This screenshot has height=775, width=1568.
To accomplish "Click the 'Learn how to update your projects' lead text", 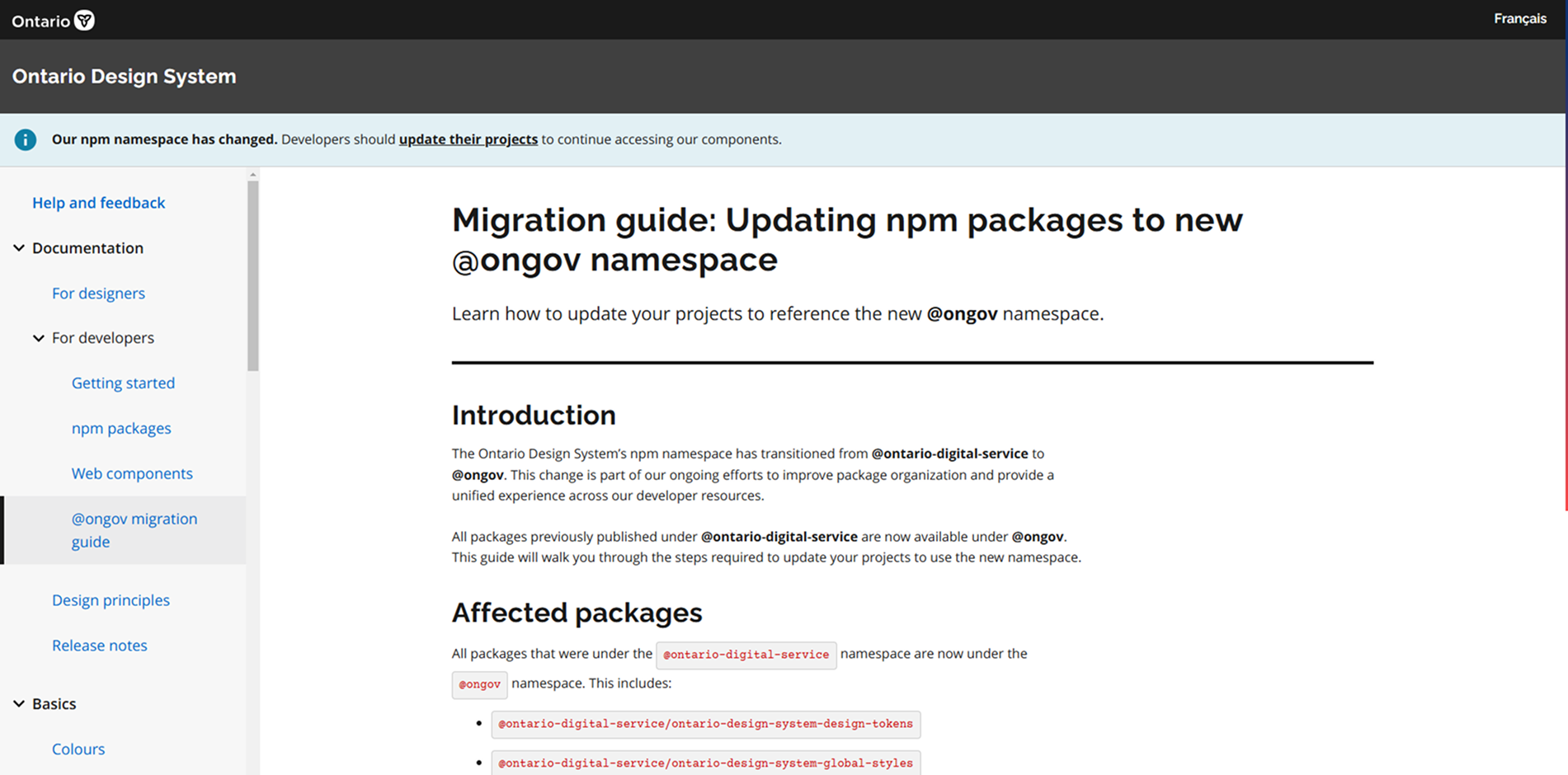I will (778, 314).
